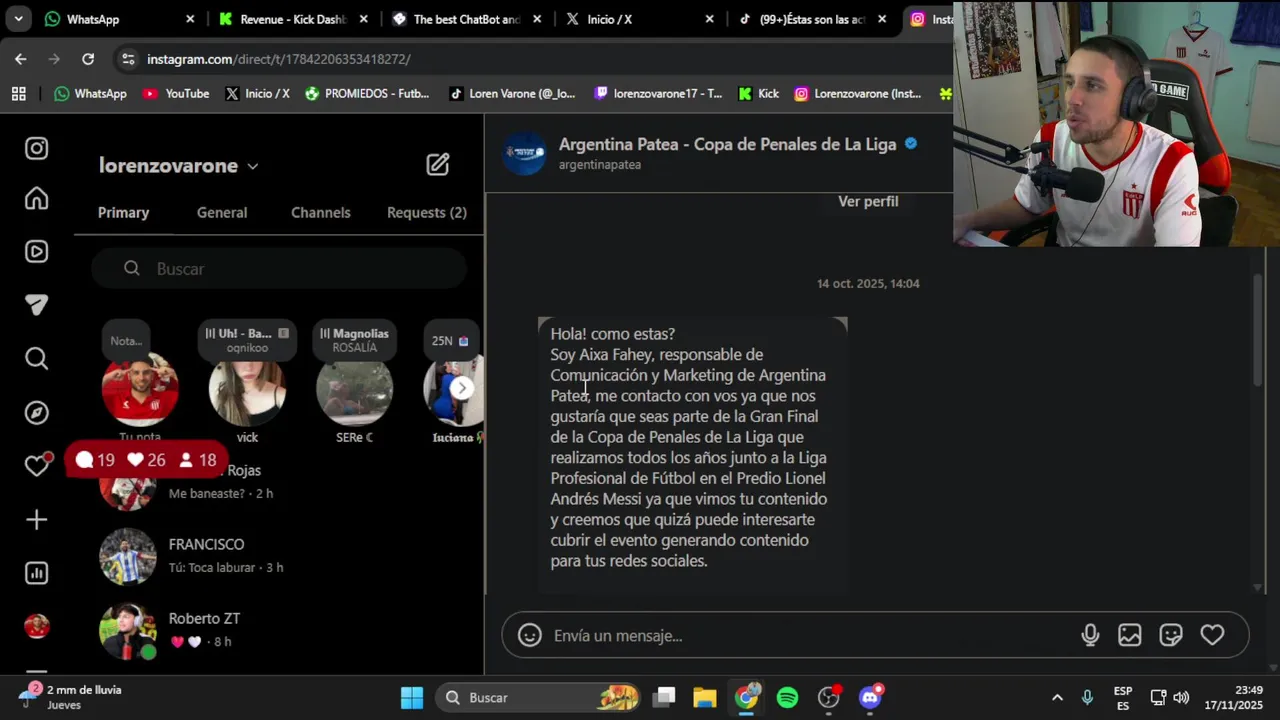
Task: Open Channels tab
Action: coord(321,212)
